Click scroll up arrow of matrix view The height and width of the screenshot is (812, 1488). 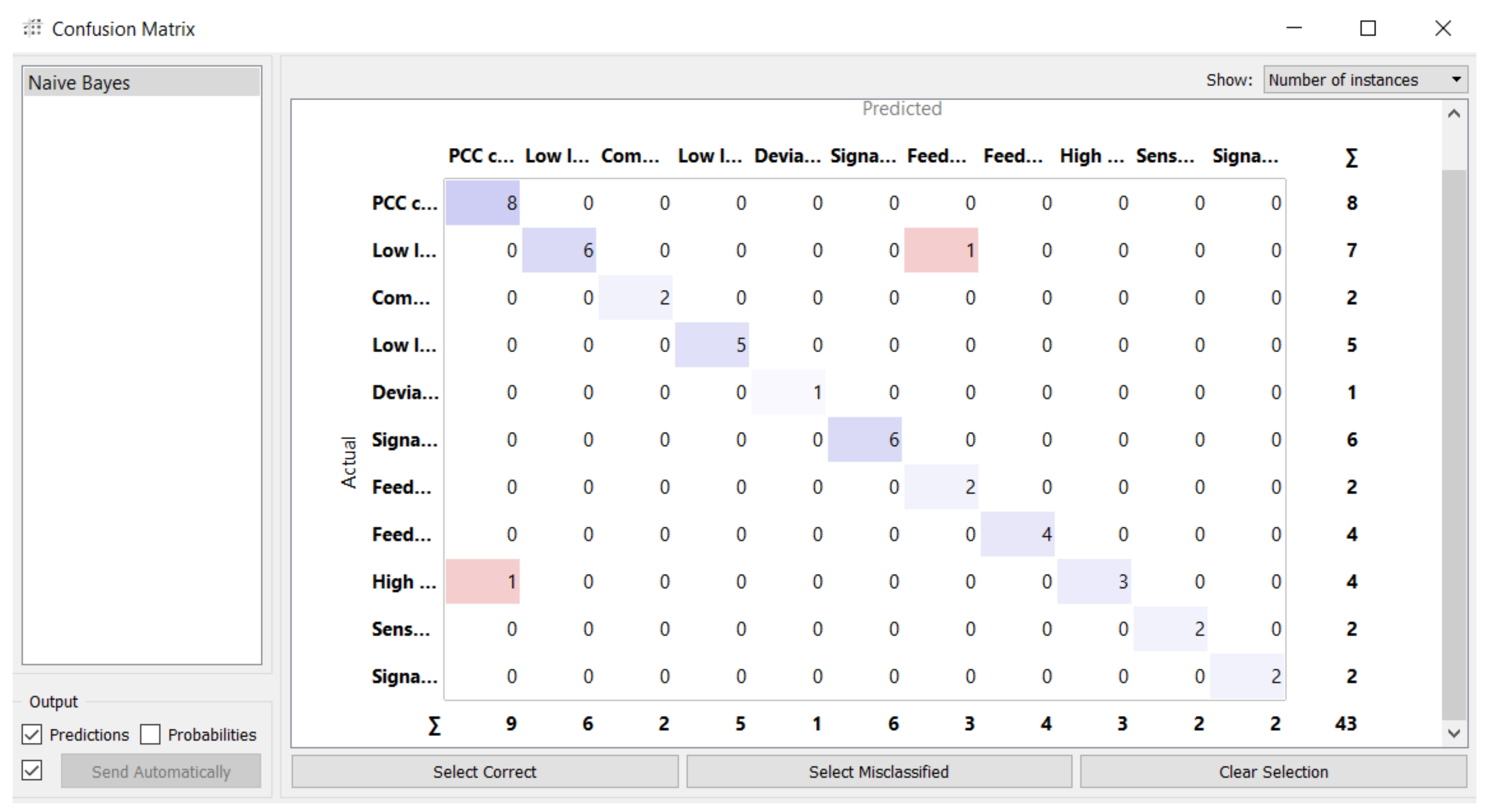pyautogui.click(x=1454, y=114)
